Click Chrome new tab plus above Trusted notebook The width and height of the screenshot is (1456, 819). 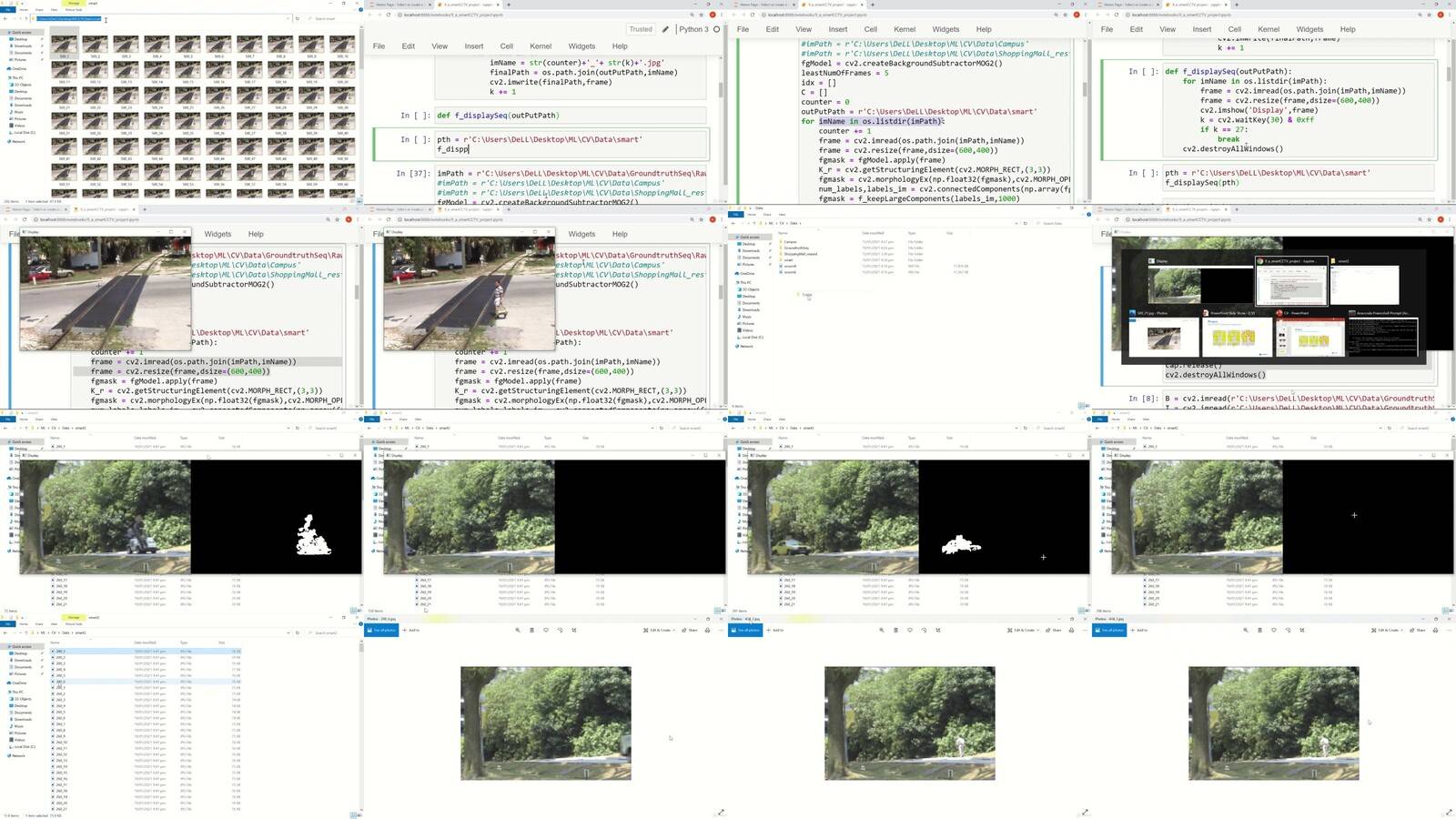509,5
